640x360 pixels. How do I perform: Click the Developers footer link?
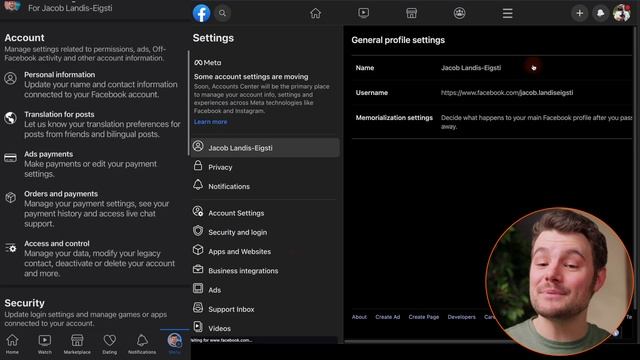tap(462, 317)
